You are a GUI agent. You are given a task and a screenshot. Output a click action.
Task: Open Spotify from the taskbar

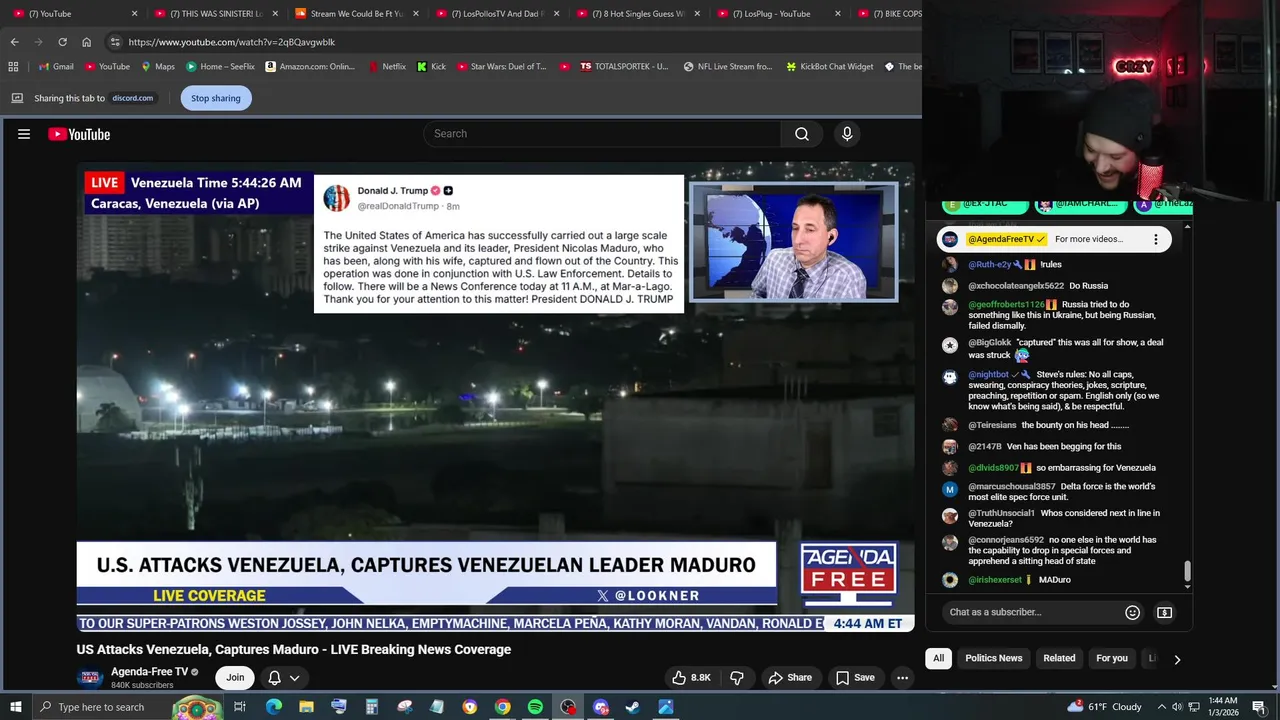(x=535, y=707)
